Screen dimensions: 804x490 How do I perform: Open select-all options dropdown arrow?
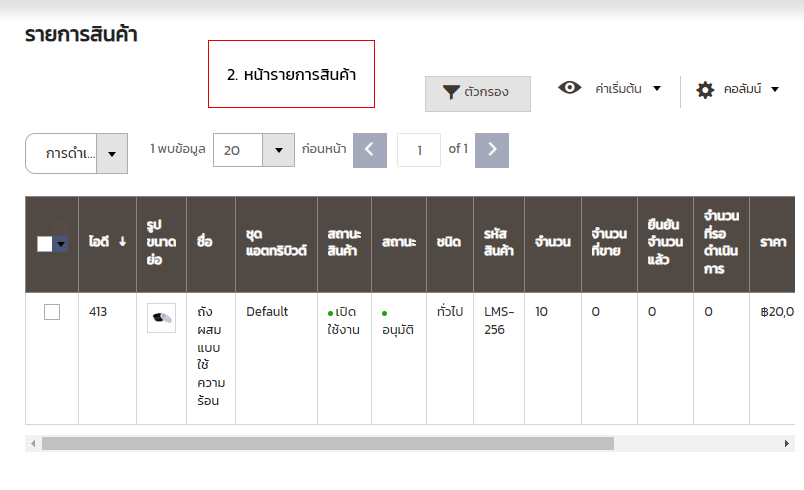[x=61, y=244]
